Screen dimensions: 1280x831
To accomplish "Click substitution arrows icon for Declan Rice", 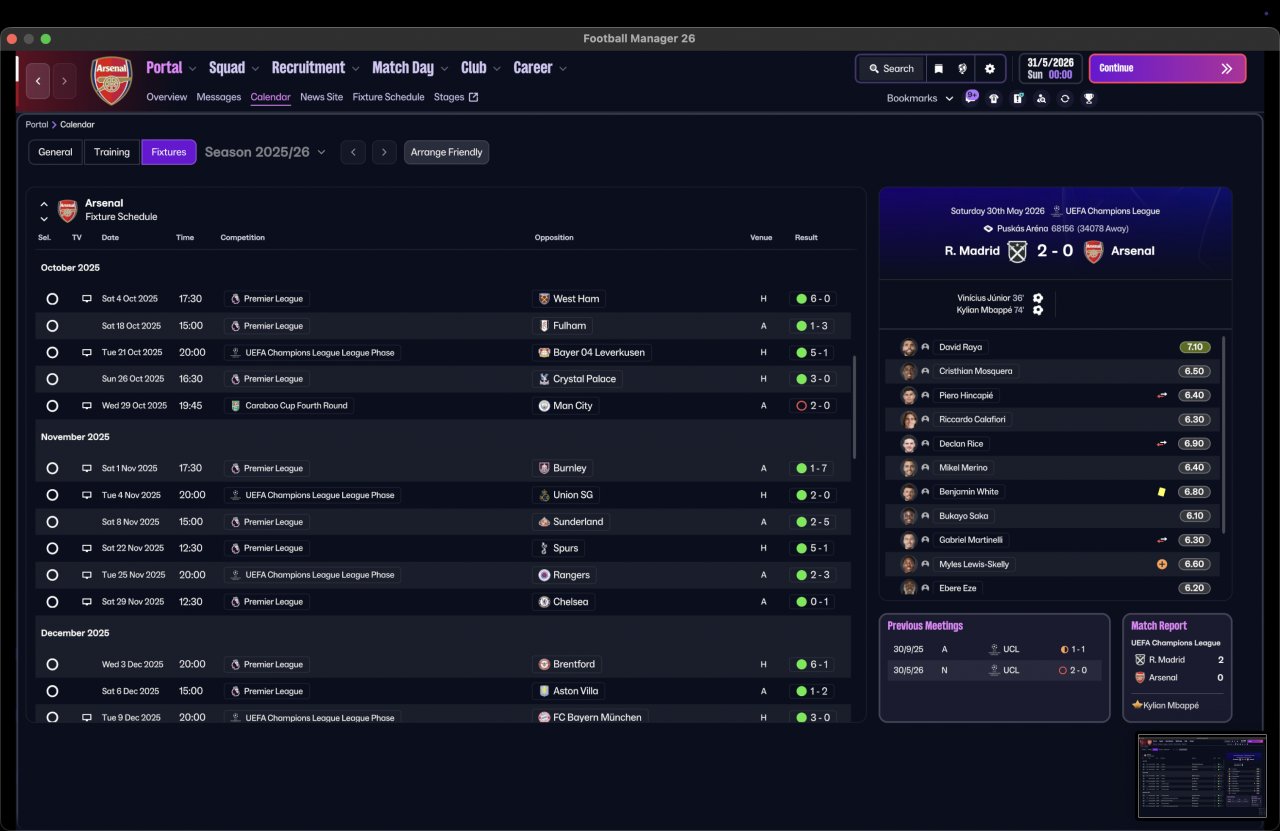I will [1162, 443].
